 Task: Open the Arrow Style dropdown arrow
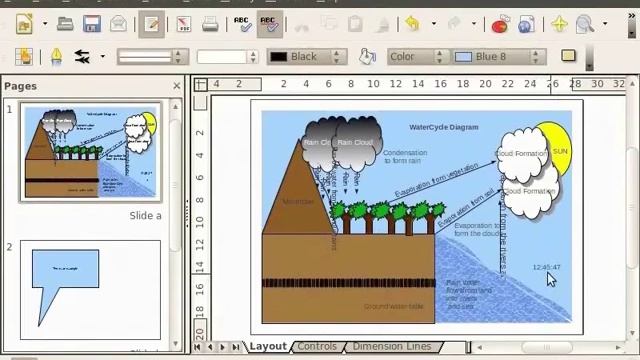(x=102, y=56)
